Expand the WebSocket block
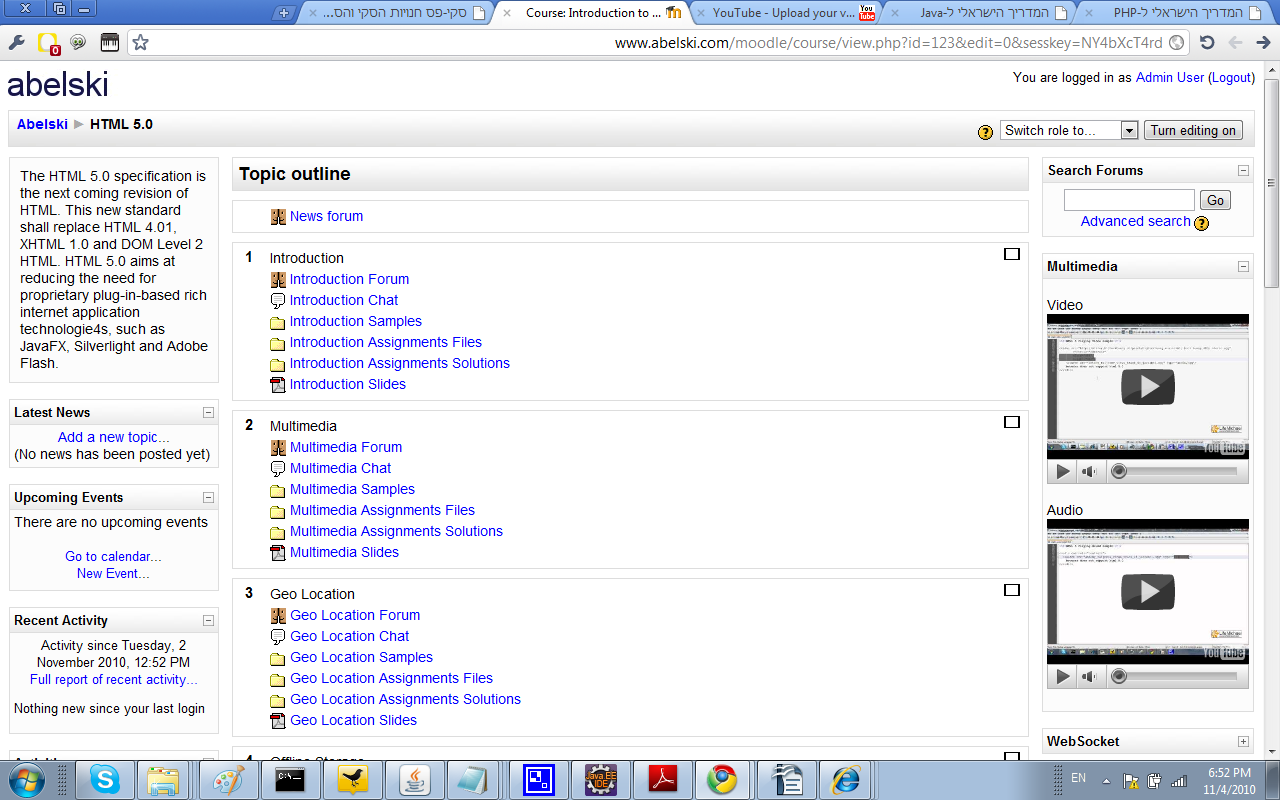Viewport: 1280px width, 800px height. click(1243, 741)
